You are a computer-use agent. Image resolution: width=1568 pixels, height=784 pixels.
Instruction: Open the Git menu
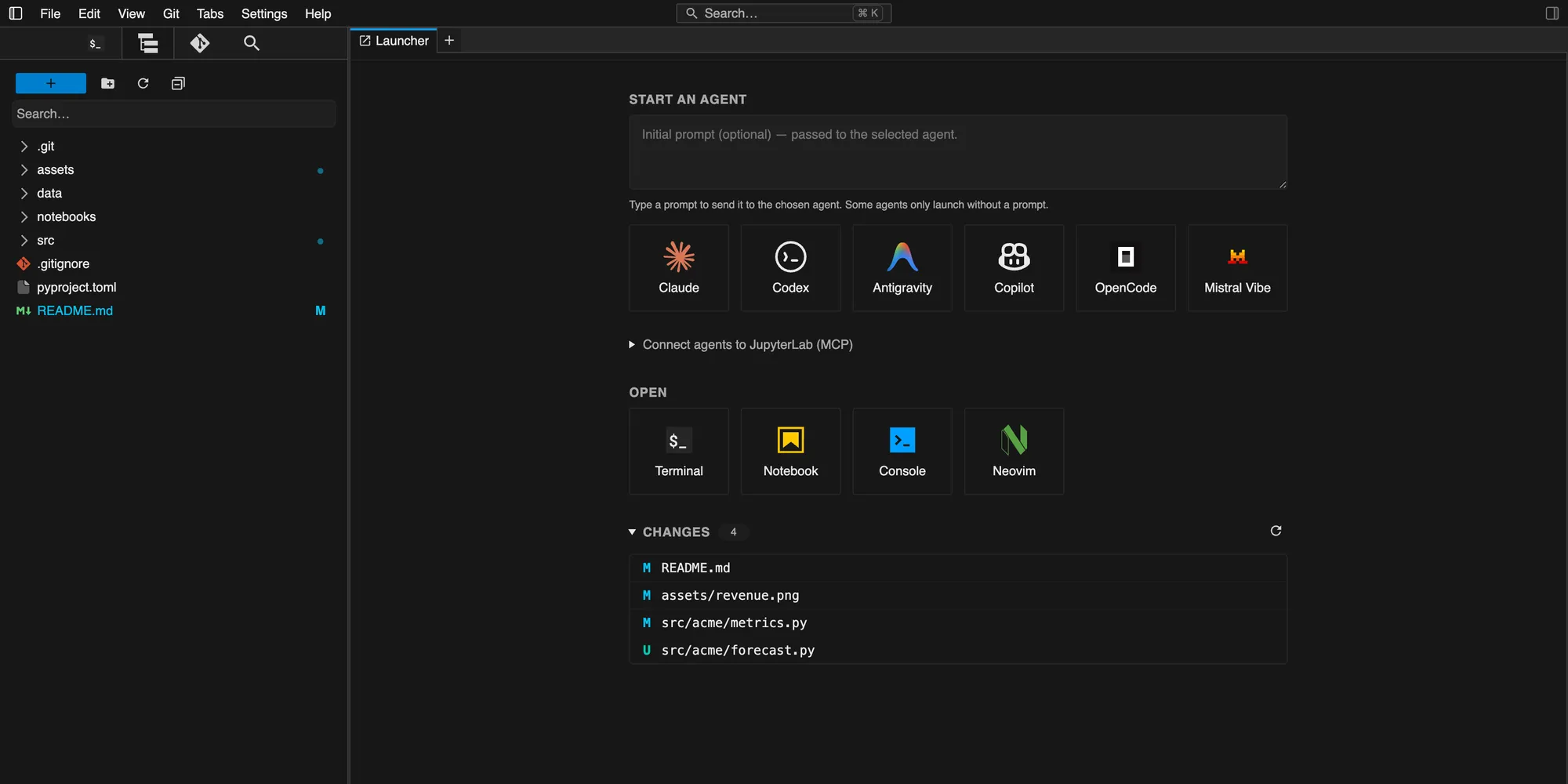point(171,13)
